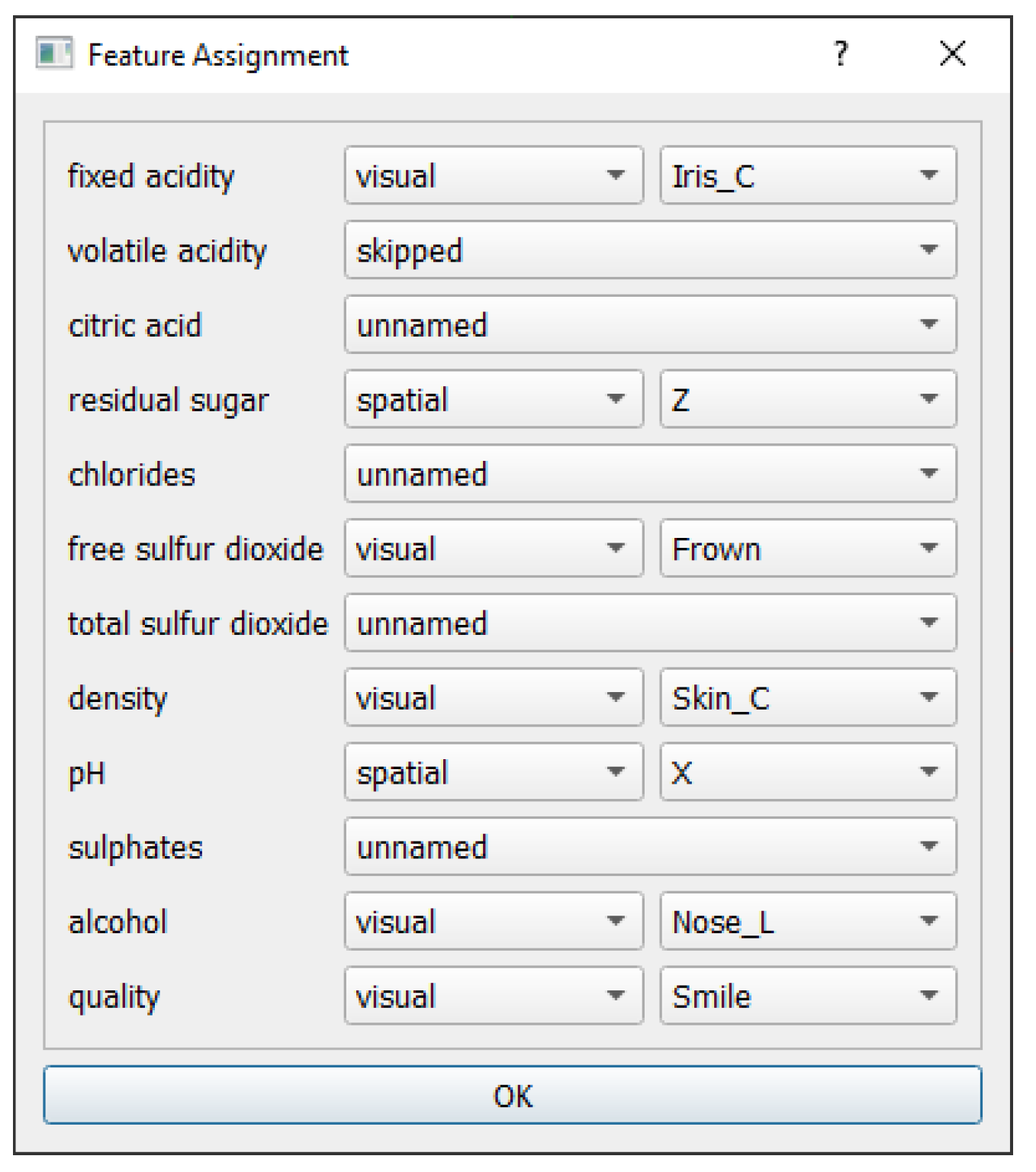Screen dimensions: 1036x1172
Task: Open the total sulfur dioxide dropdown
Action: 650,623
